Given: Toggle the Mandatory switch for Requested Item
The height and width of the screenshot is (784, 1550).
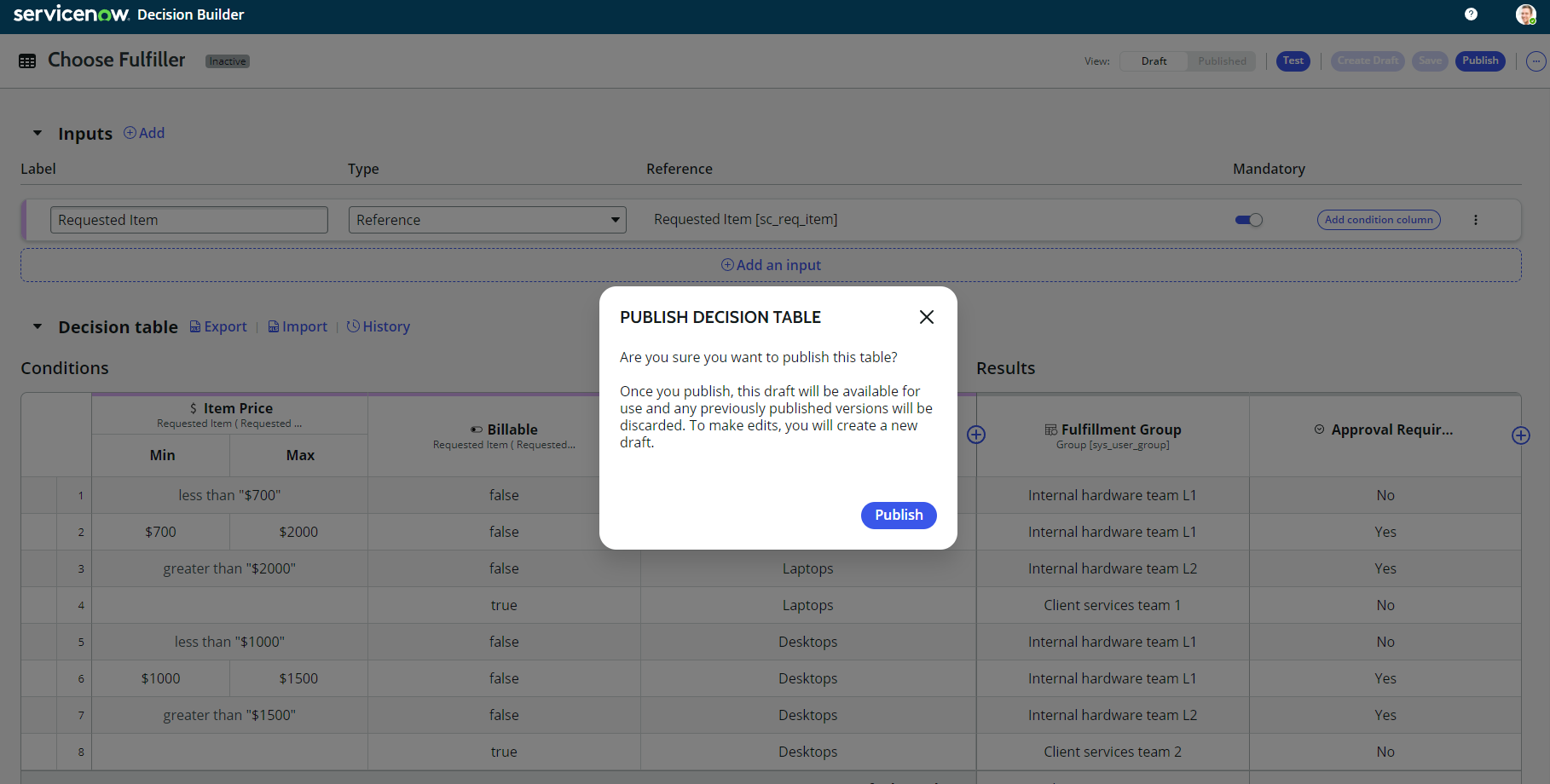Looking at the screenshot, I should tap(1249, 220).
